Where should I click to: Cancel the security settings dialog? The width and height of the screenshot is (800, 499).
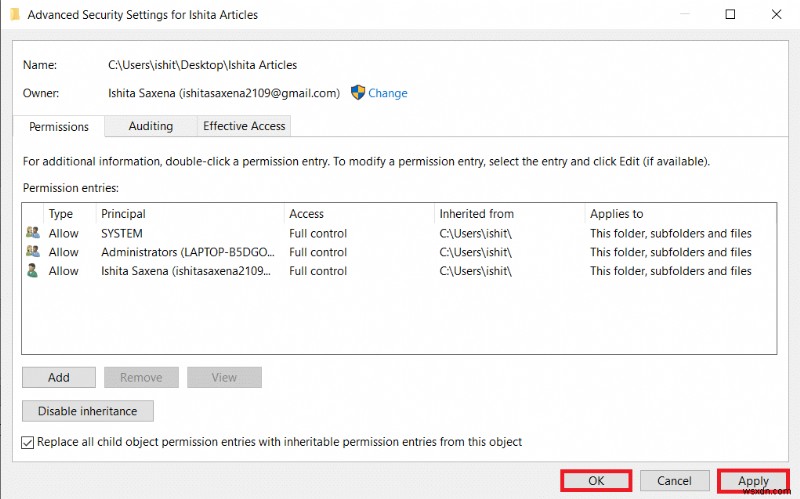coord(674,481)
